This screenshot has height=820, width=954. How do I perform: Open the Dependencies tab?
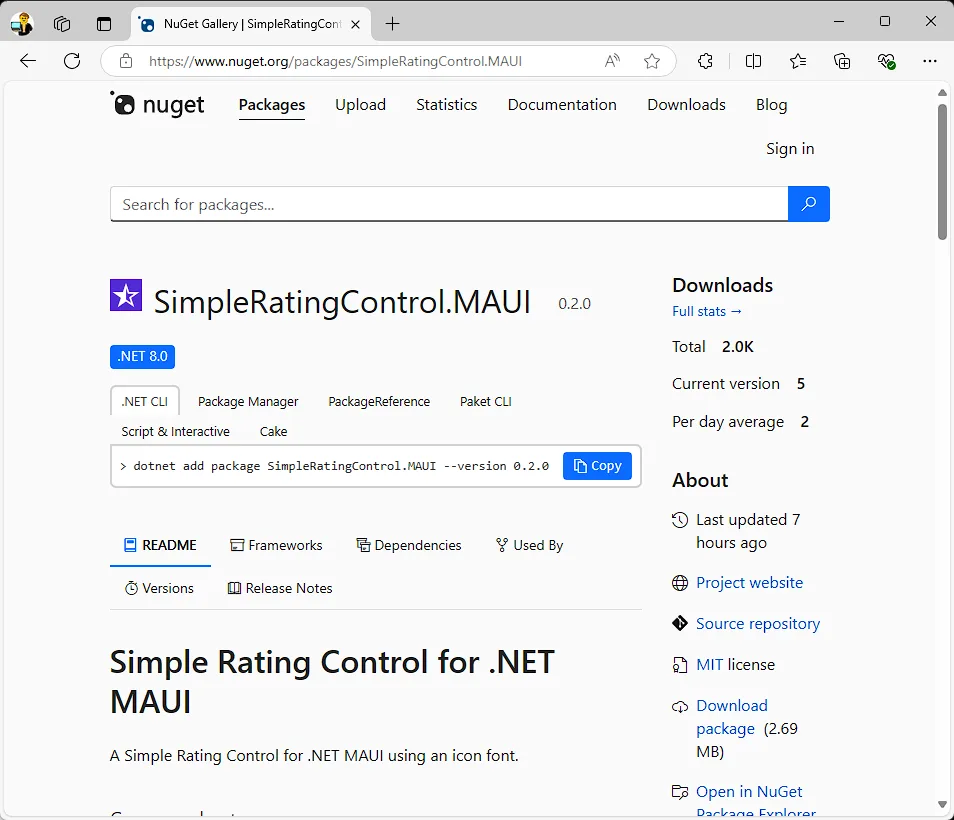click(x=408, y=545)
